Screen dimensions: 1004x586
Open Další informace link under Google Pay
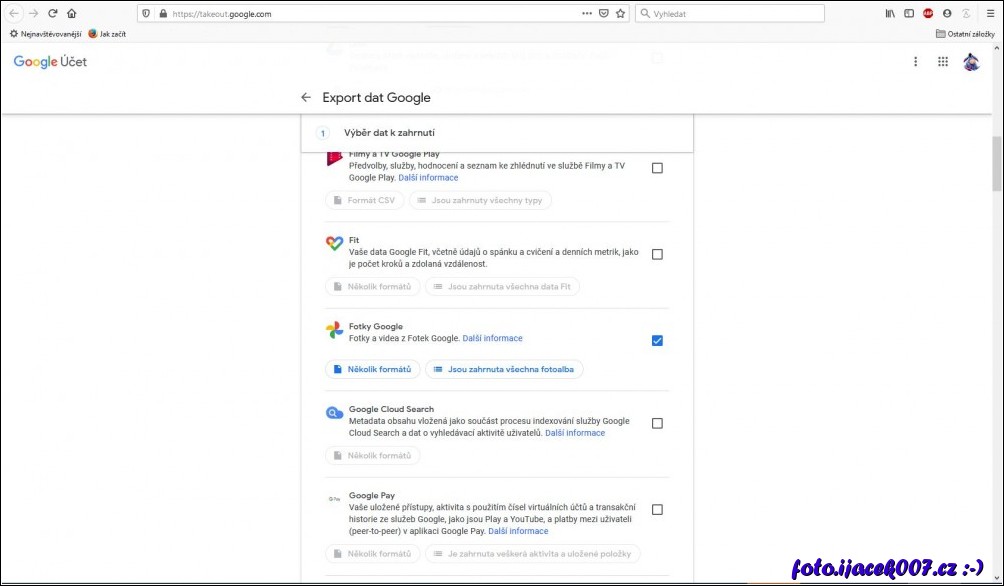[x=518, y=531]
